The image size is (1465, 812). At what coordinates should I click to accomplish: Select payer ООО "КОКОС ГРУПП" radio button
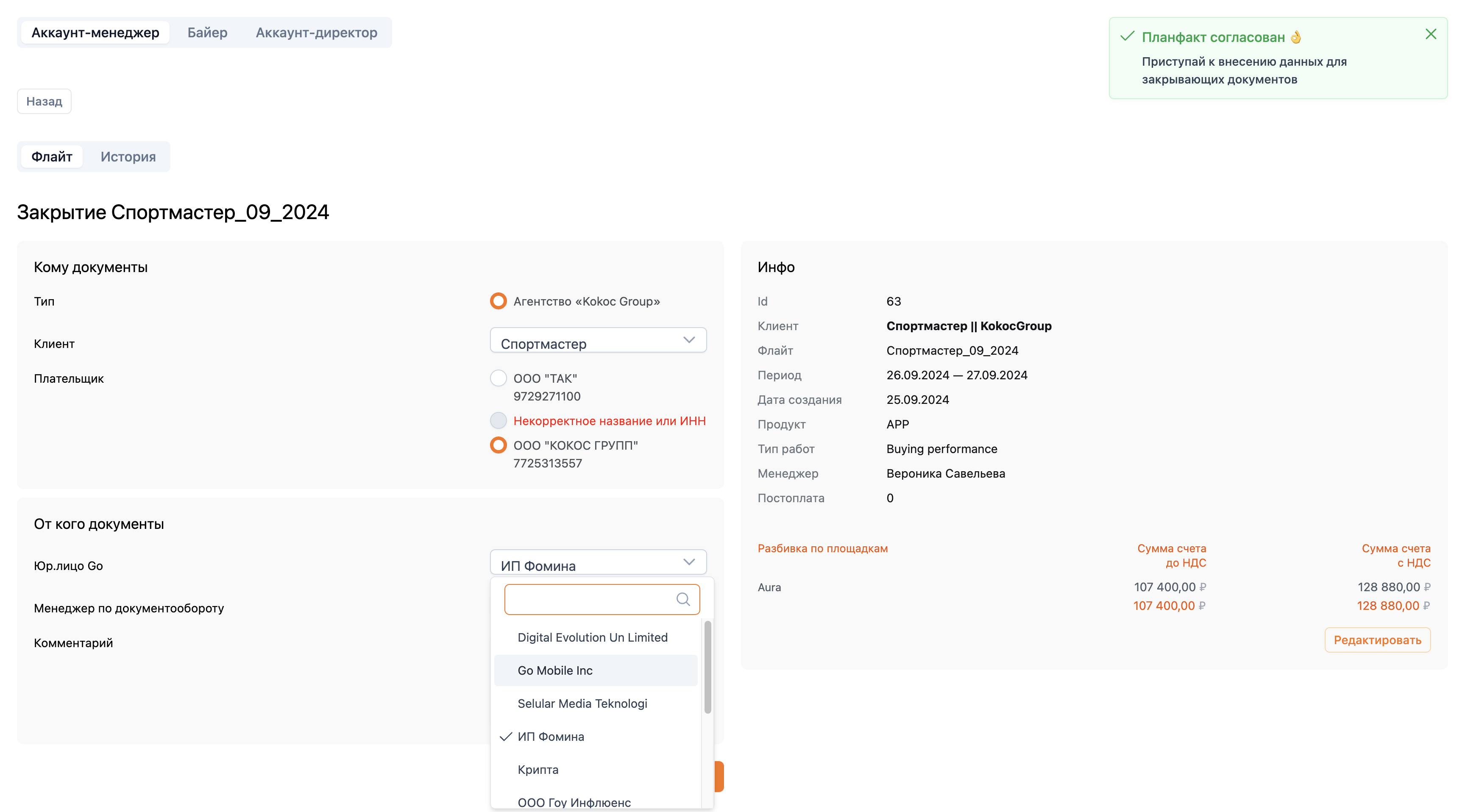(x=498, y=445)
